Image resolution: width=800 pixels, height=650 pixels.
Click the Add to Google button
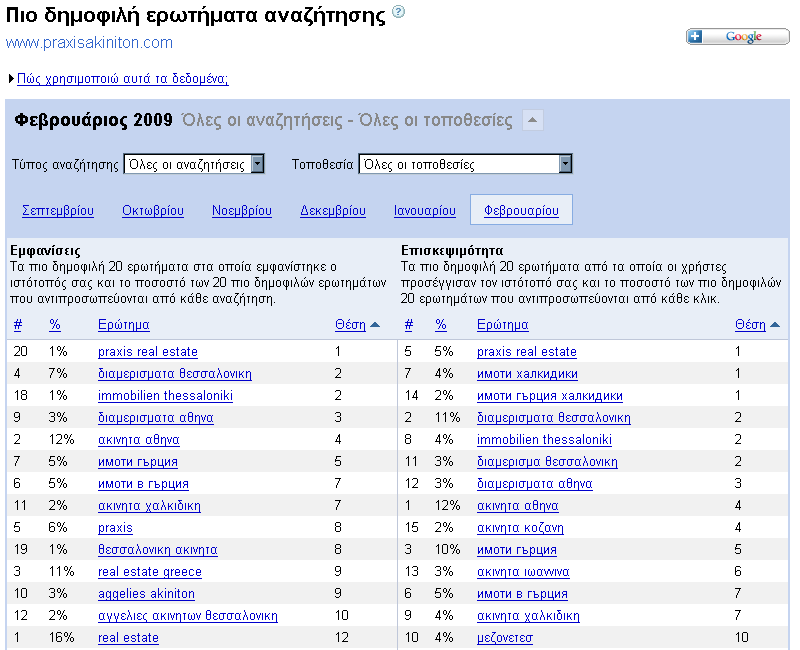click(x=738, y=37)
